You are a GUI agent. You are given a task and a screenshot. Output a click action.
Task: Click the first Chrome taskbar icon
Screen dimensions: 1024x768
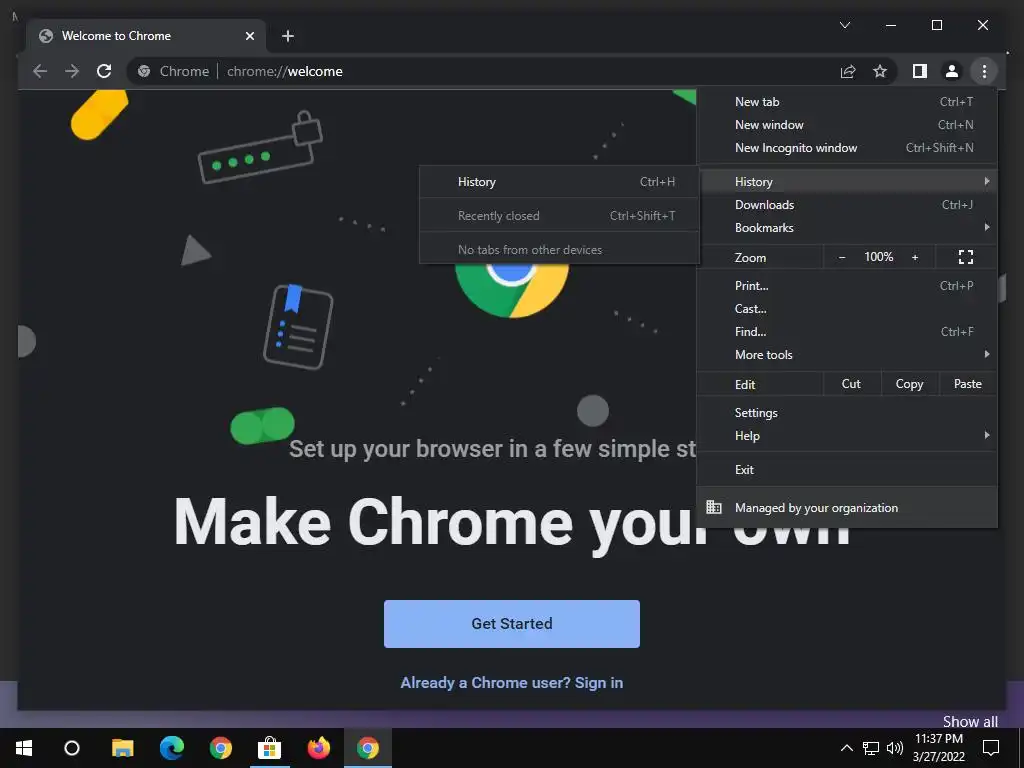221,748
